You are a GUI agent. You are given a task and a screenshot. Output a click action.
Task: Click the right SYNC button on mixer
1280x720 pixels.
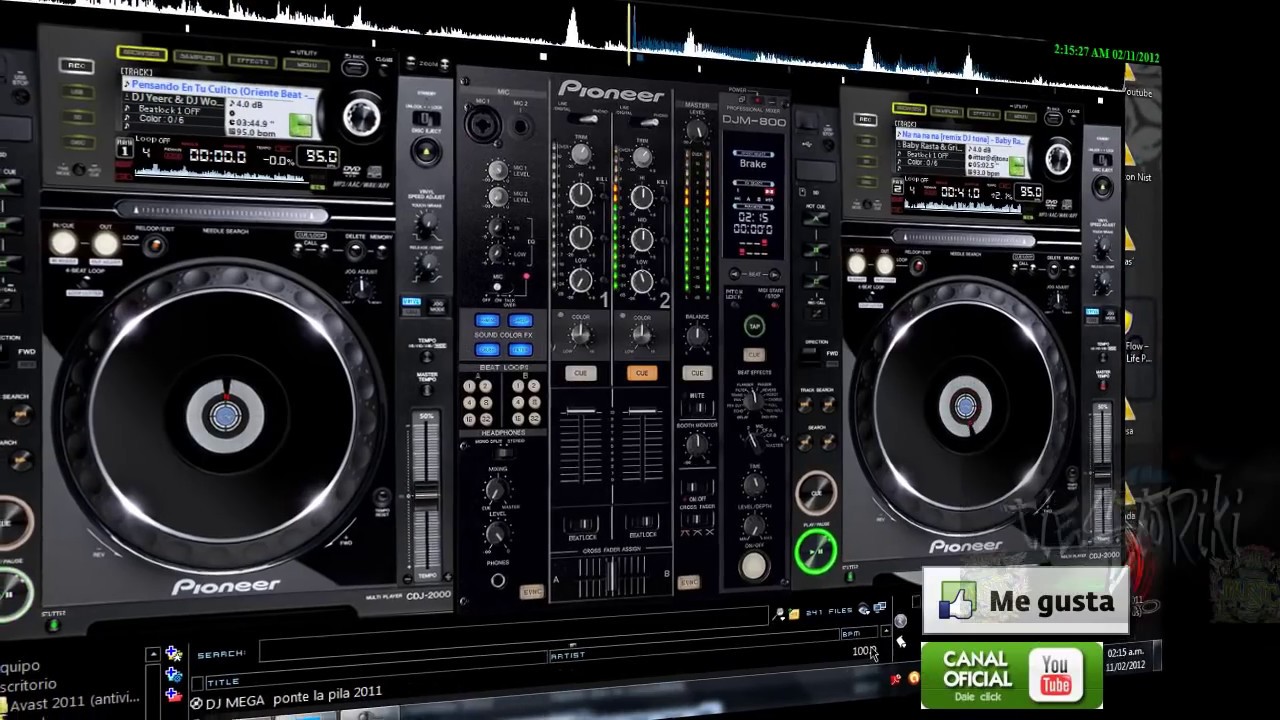689,581
